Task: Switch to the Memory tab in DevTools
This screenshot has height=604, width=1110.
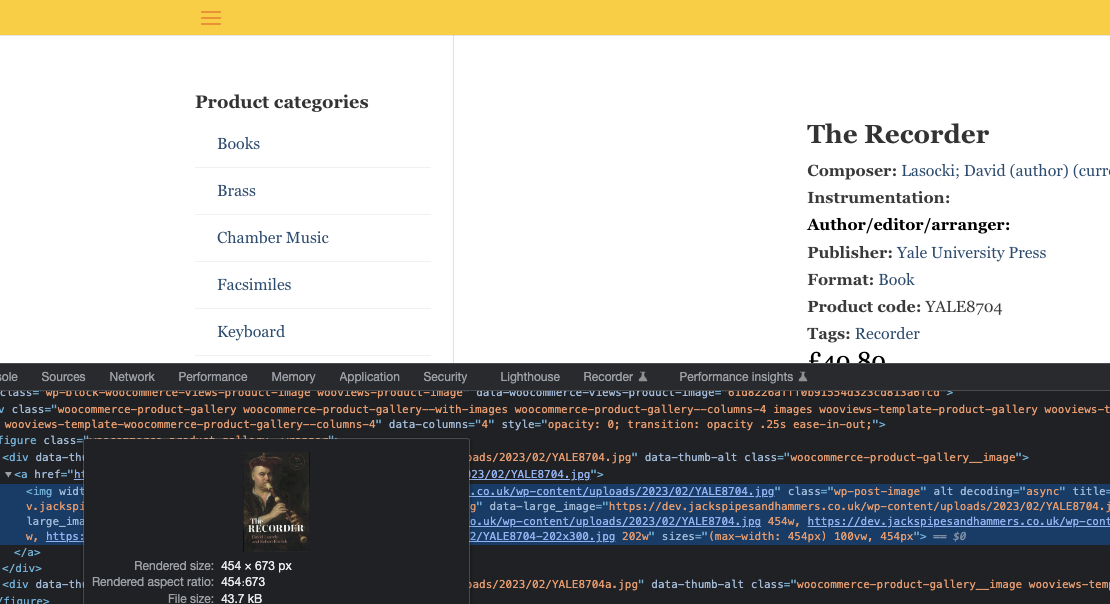Action: click(x=293, y=377)
